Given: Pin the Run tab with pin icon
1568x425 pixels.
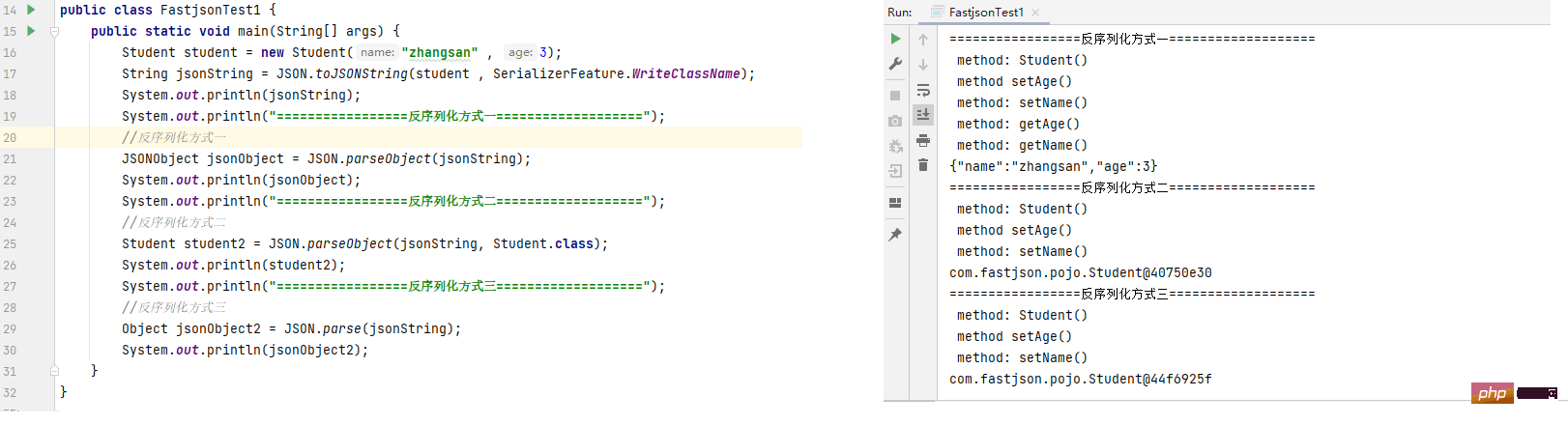Looking at the screenshot, I should 895,235.
